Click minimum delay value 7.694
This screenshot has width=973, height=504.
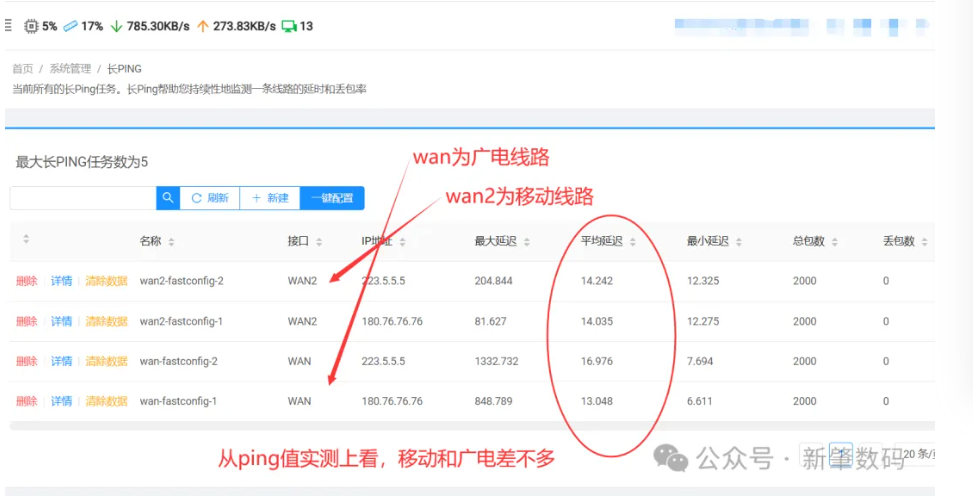(x=700, y=361)
